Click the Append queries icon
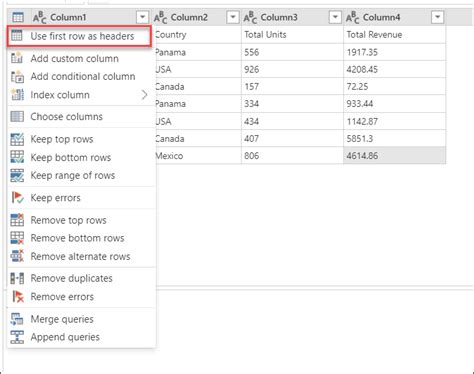 (x=17, y=337)
